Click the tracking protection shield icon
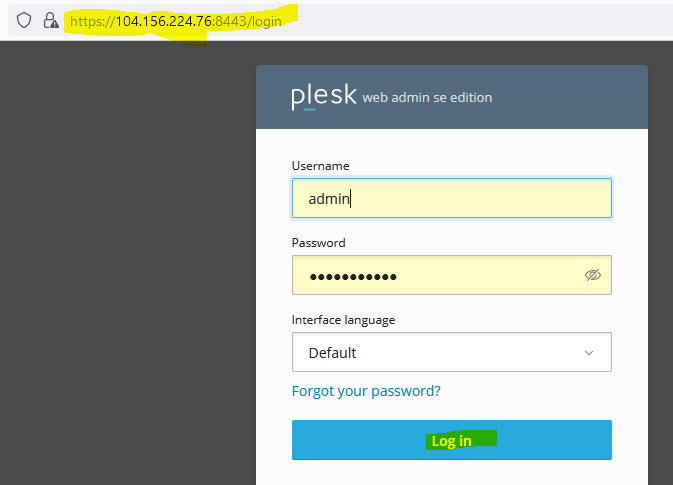The image size is (673, 485). 24,20
